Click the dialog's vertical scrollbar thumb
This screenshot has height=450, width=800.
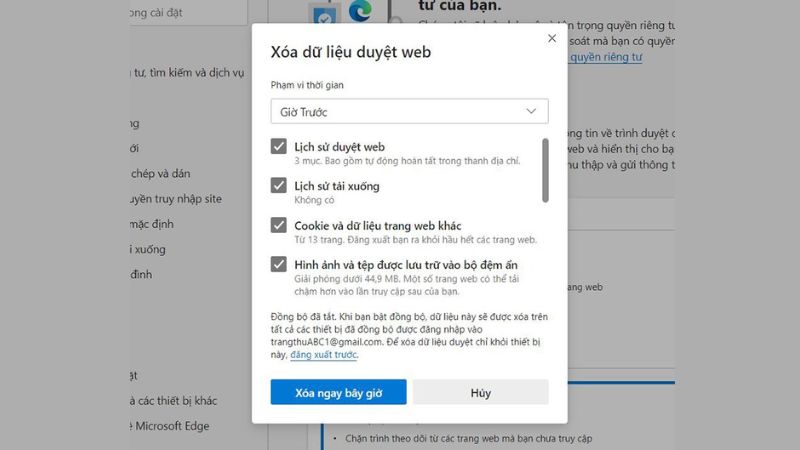[545, 170]
